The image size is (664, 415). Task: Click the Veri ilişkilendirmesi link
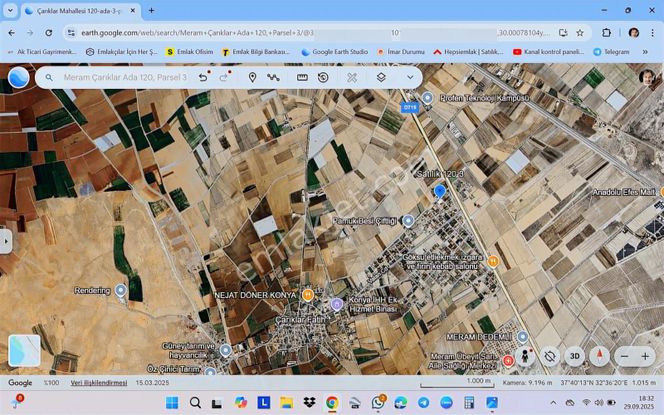98,382
